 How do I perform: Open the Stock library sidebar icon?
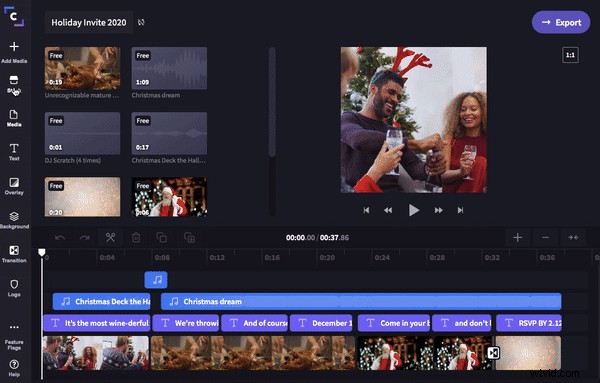tap(14, 85)
